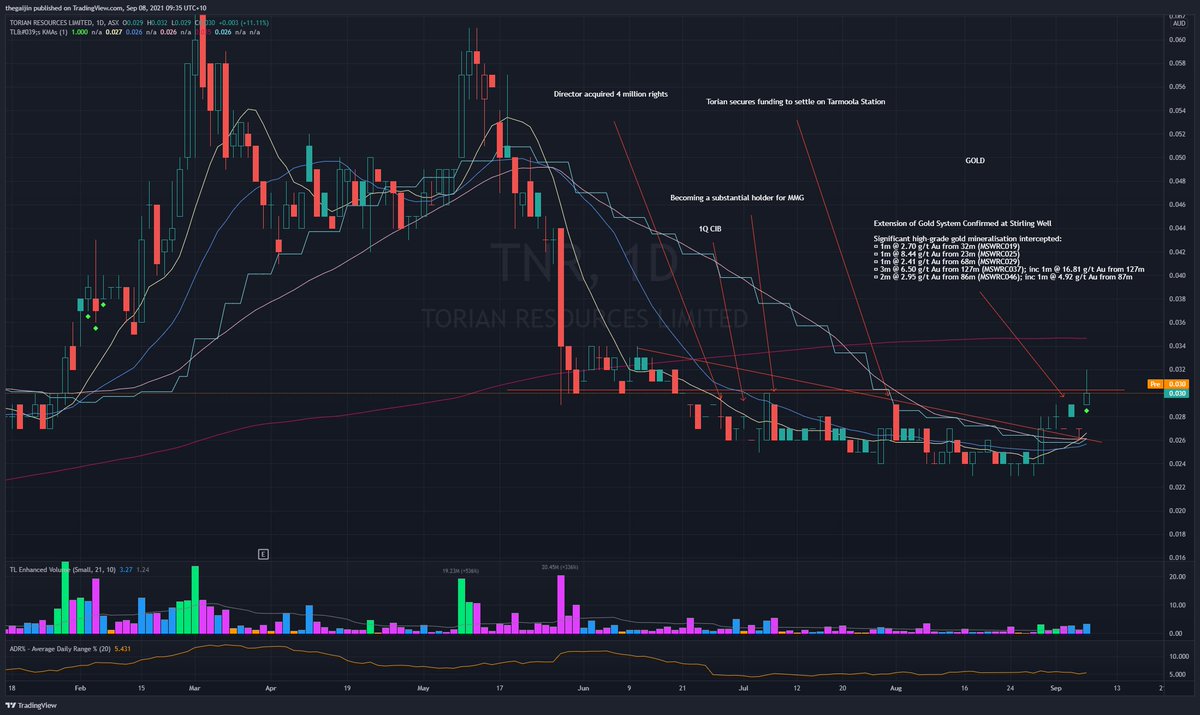Click the 'Mar' label on the time axis
1200x715 pixels.
[x=196, y=689]
